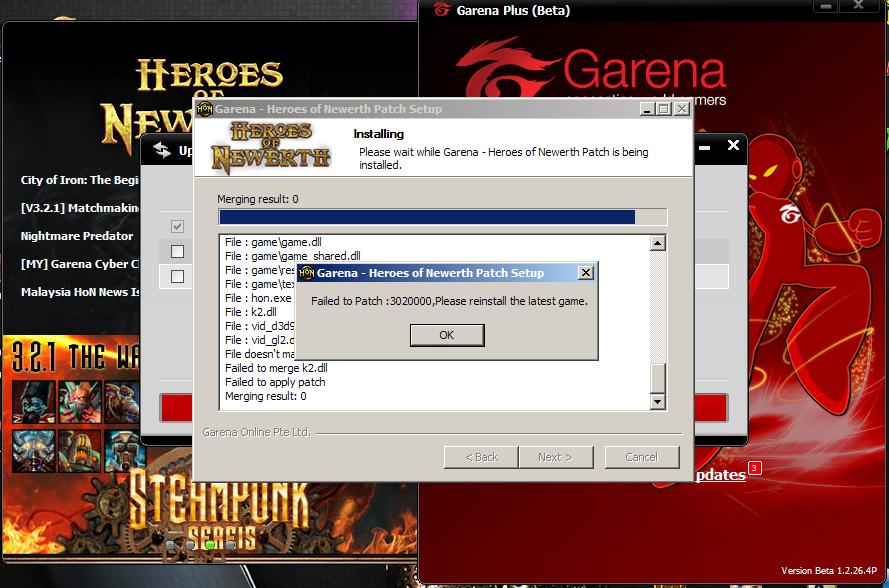Close the Failed to Patch error dialog
Image resolution: width=889 pixels, height=588 pixels.
[586, 273]
